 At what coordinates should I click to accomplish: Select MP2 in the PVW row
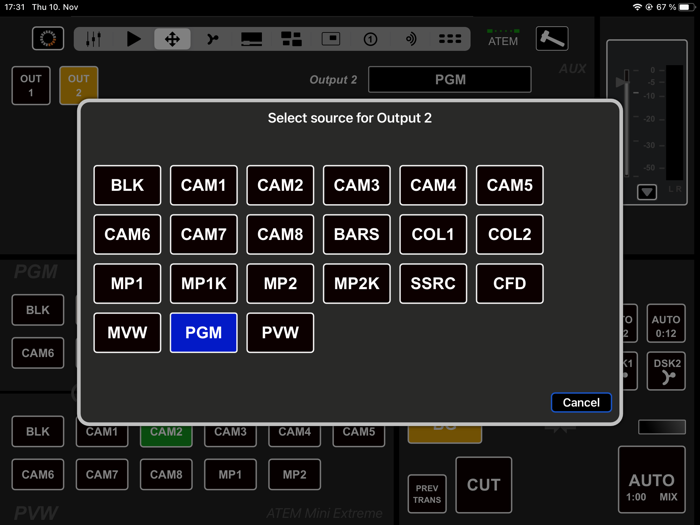[295, 474]
